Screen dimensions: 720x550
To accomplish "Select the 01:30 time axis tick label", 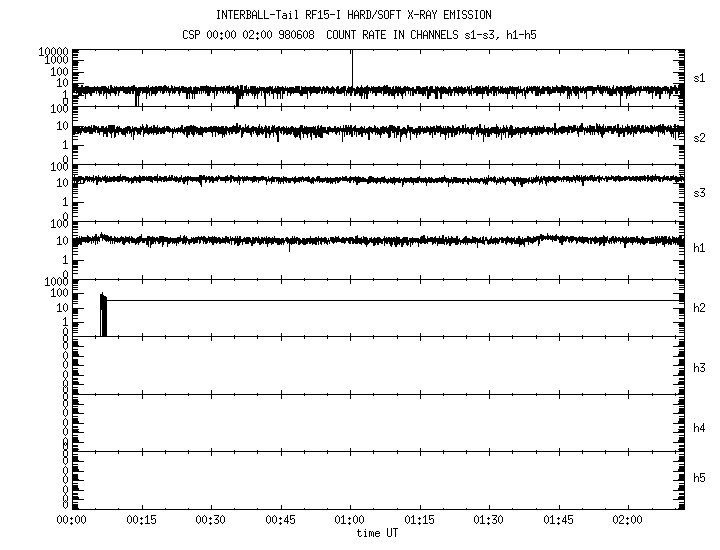I will [489, 521].
